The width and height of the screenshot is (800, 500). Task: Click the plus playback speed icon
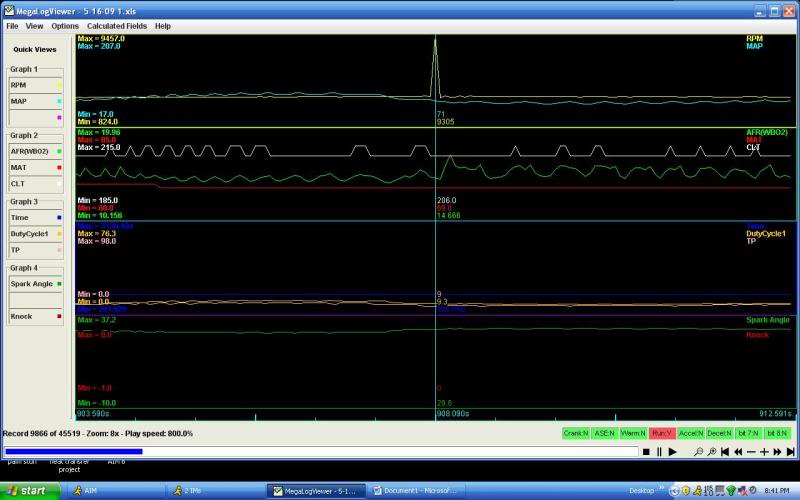click(764, 452)
